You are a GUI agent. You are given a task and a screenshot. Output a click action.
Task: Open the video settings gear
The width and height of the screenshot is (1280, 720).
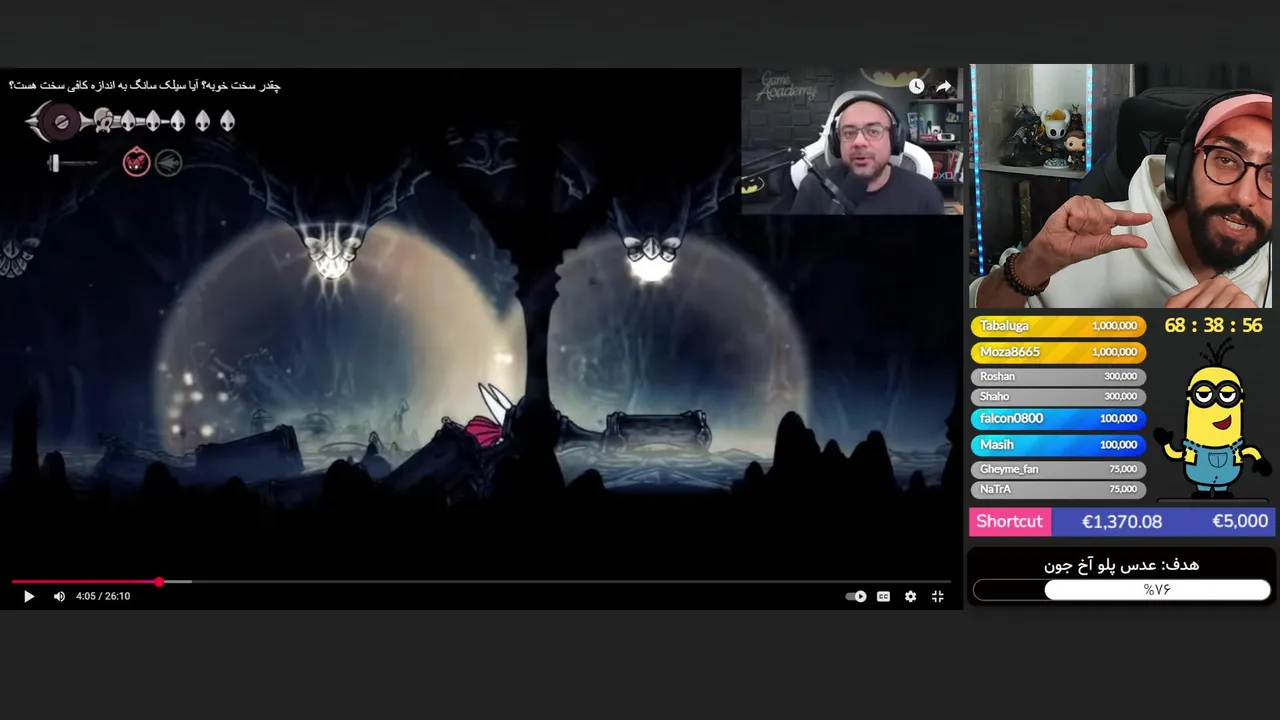pyautogui.click(x=910, y=596)
